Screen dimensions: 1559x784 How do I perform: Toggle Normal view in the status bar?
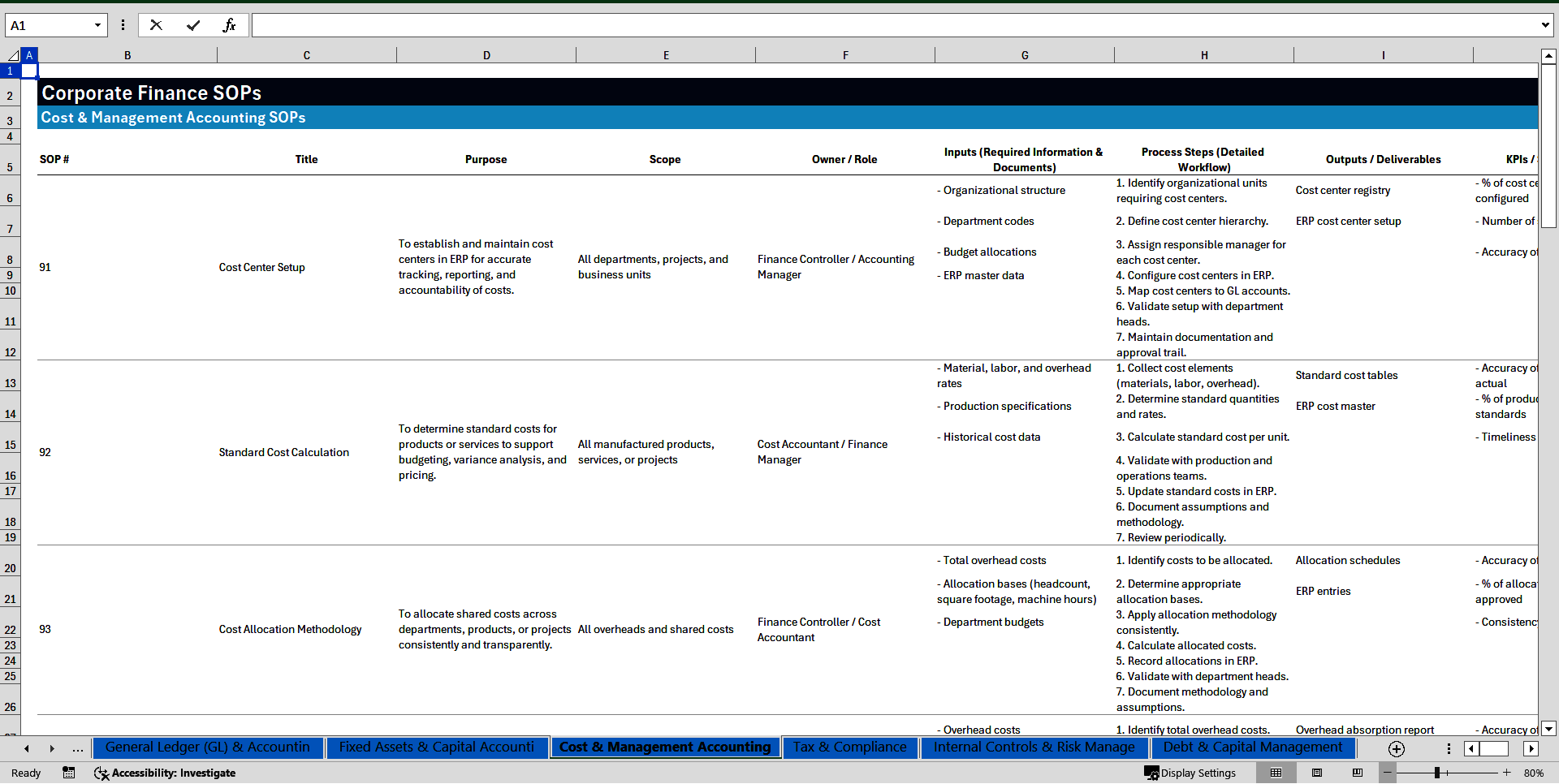point(1276,773)
